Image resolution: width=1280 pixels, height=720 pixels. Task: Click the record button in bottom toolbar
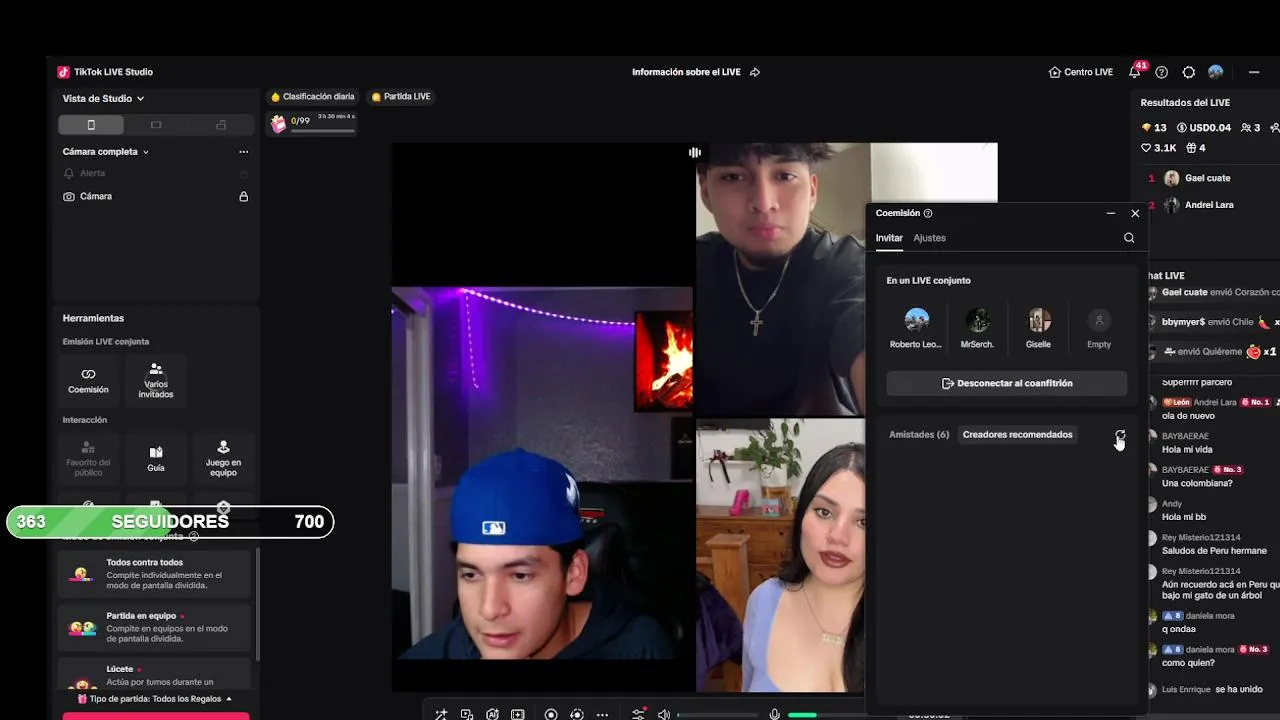coord(551,714)
